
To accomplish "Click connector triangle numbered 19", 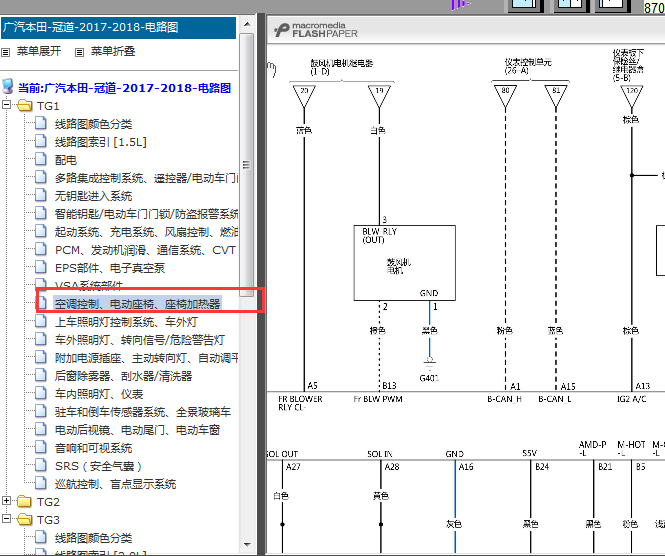I will pyautogui.click(x=379, y=96).
